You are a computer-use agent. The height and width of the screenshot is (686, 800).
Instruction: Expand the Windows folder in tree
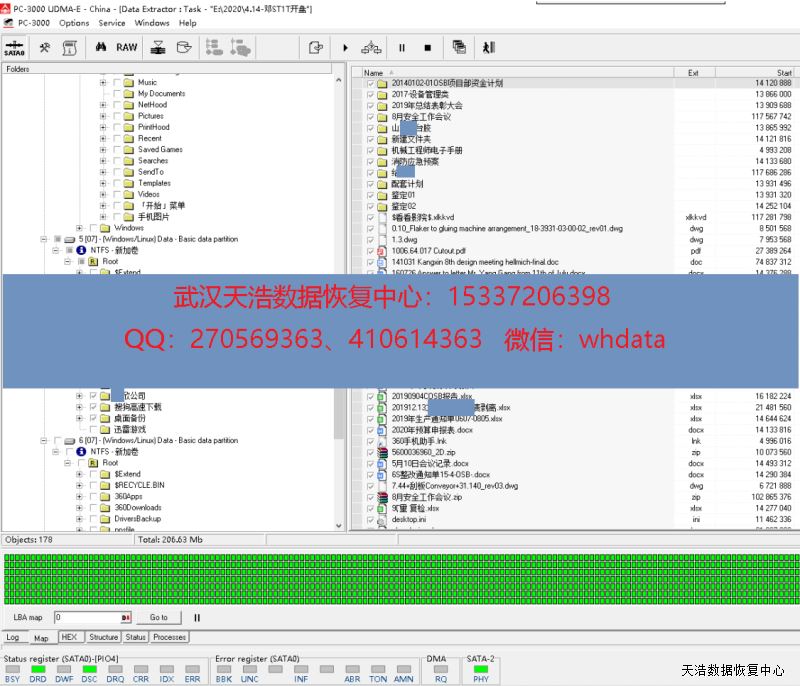point(79,228)
